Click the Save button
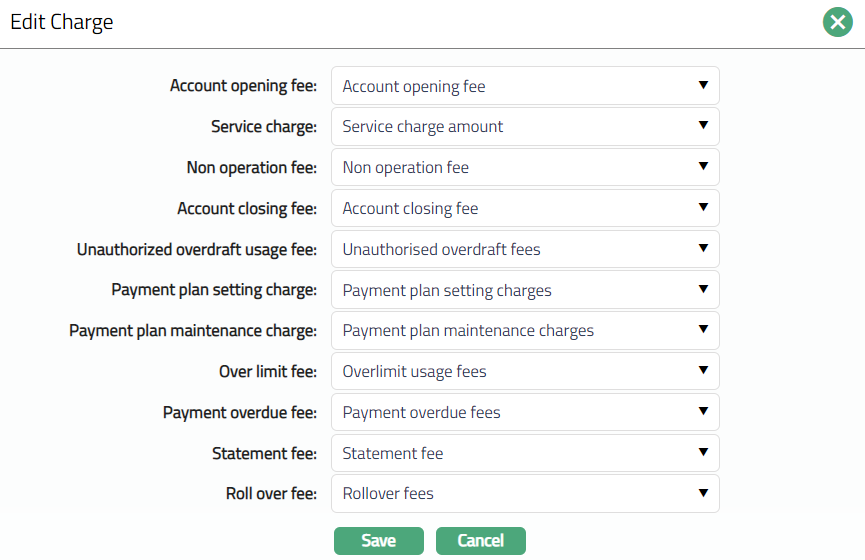 click(x=379, y=541)
